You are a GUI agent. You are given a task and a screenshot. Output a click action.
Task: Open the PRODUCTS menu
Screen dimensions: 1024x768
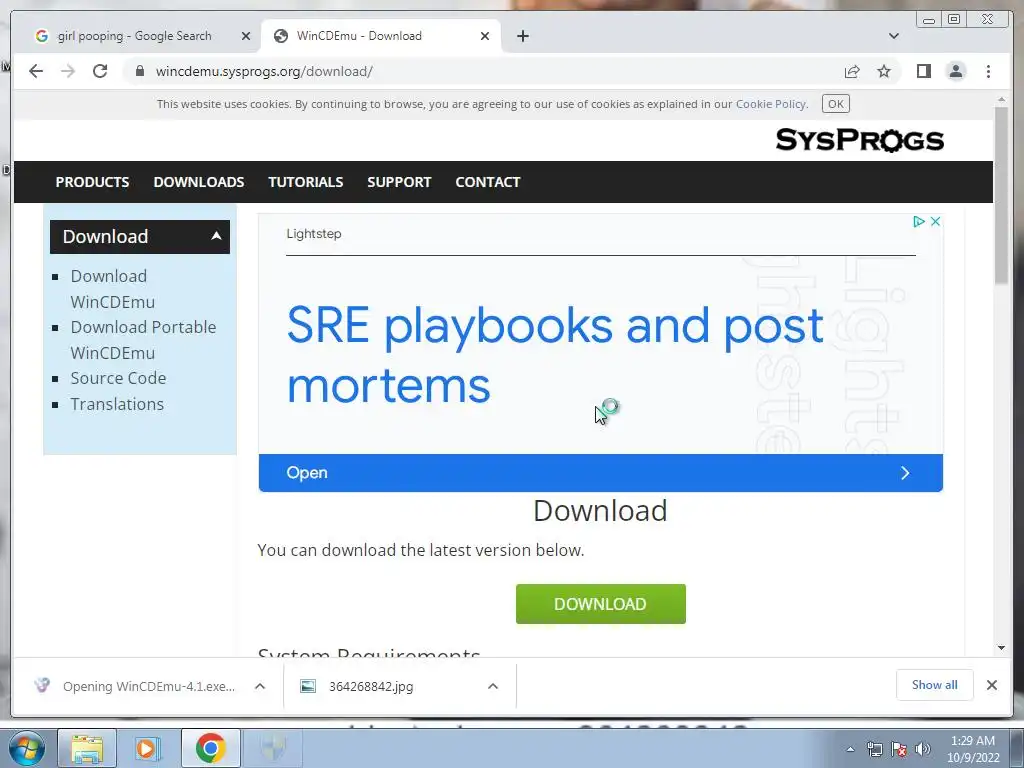[92, 182]
